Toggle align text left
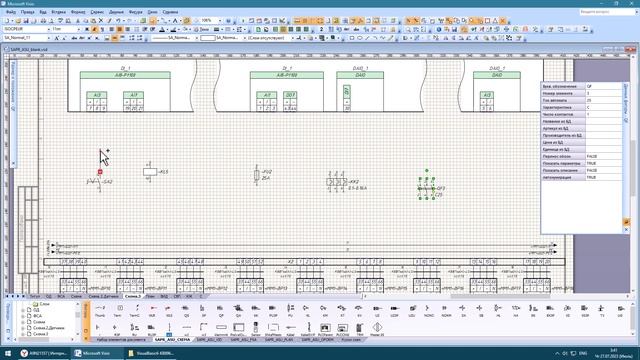 pyautogui.click(x=111, y=29)
